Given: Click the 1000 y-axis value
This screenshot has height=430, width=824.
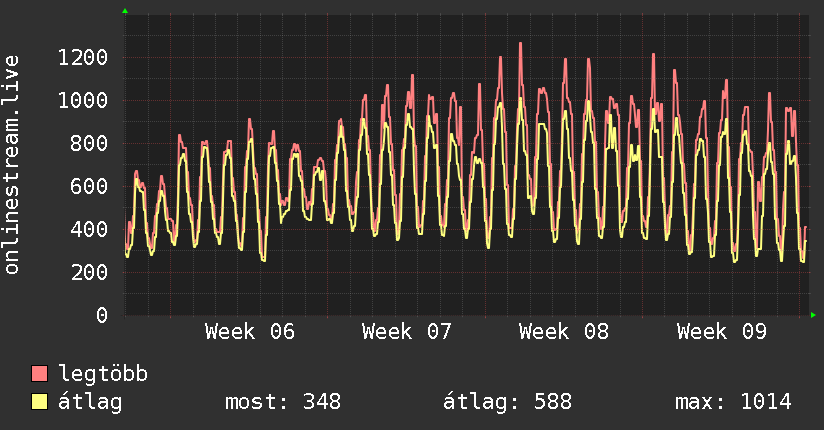Looking at the screenshot, I should 83,100.
